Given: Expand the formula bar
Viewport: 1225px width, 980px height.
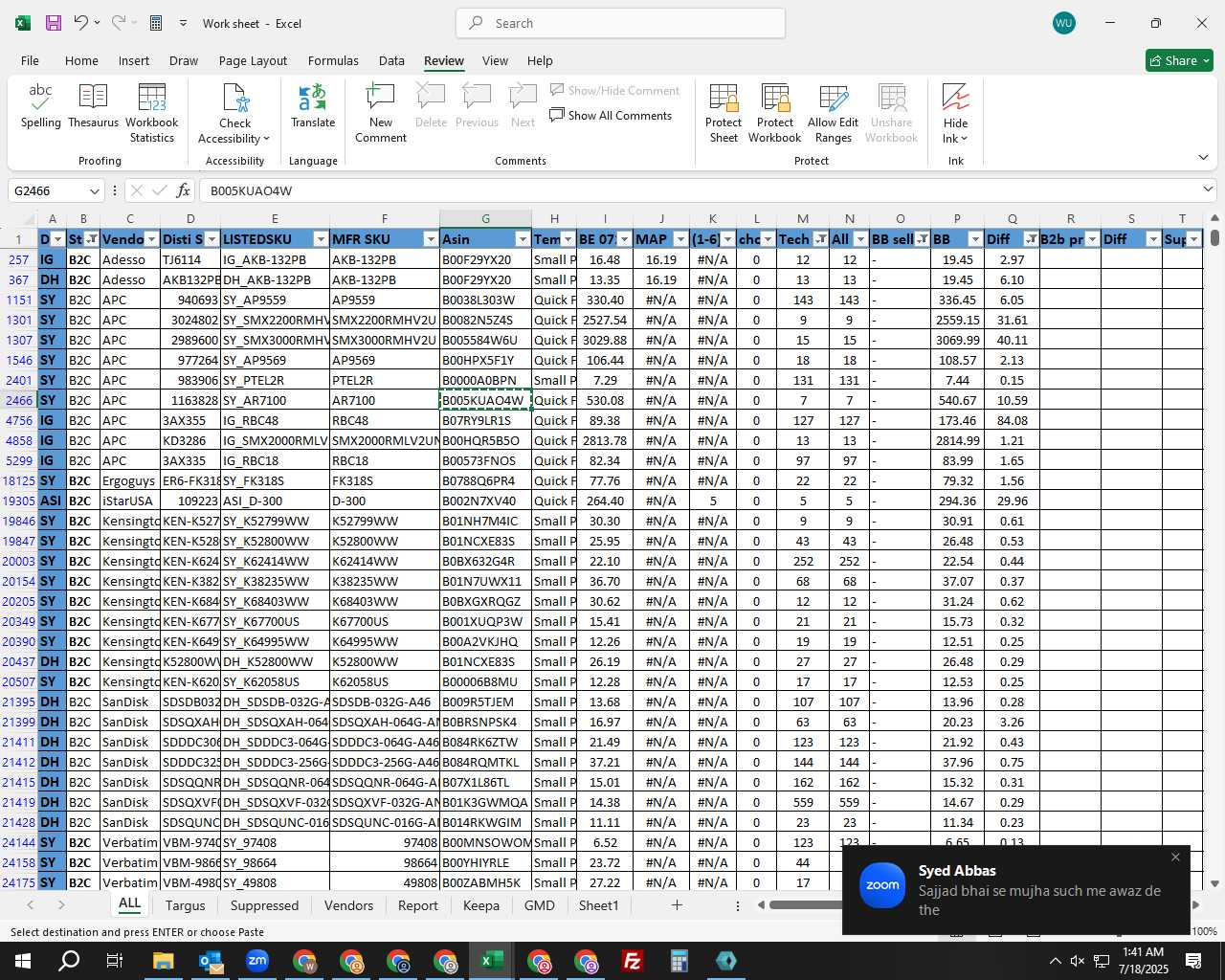Looking at the screenshot, I should [x=1208, y=189].
